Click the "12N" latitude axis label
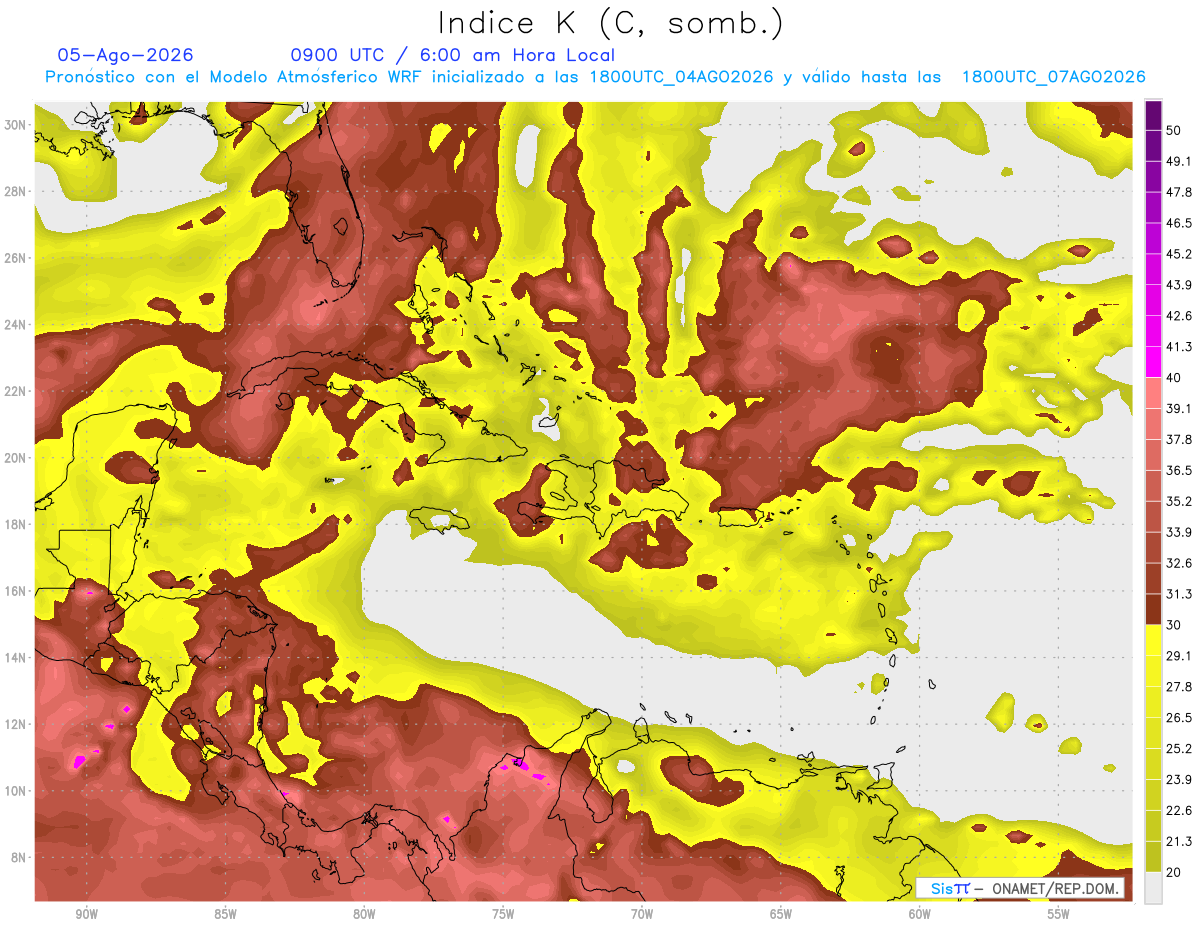1200x927 pixels. (15, 724)
